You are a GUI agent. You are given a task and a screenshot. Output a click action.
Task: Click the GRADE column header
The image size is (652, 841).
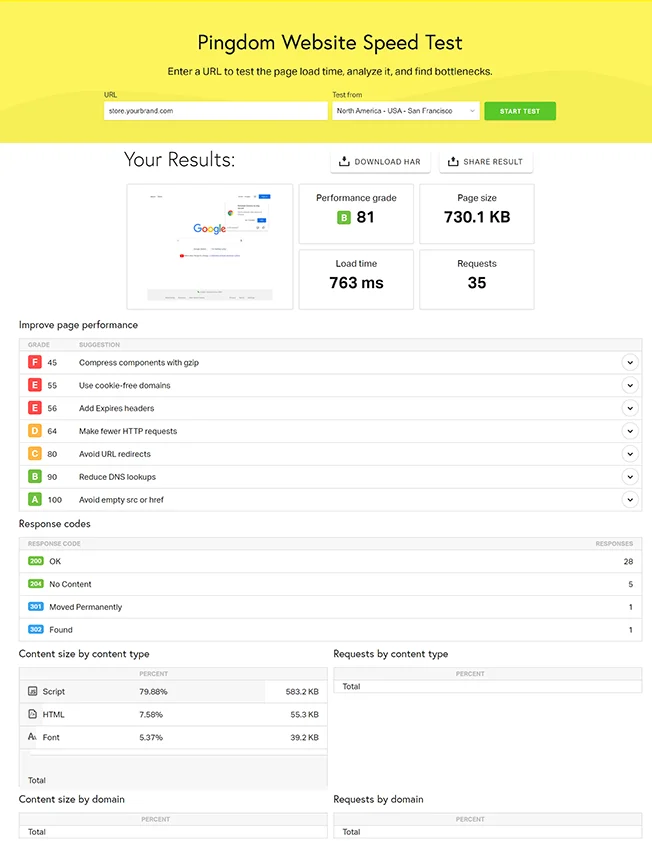(39, 345)
